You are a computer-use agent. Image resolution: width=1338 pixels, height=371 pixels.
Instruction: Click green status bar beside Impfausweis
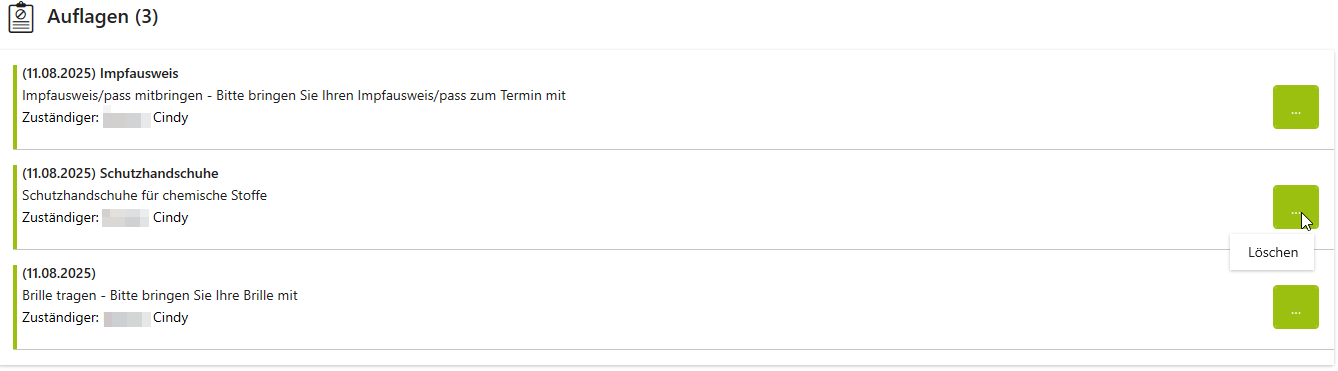15,107
